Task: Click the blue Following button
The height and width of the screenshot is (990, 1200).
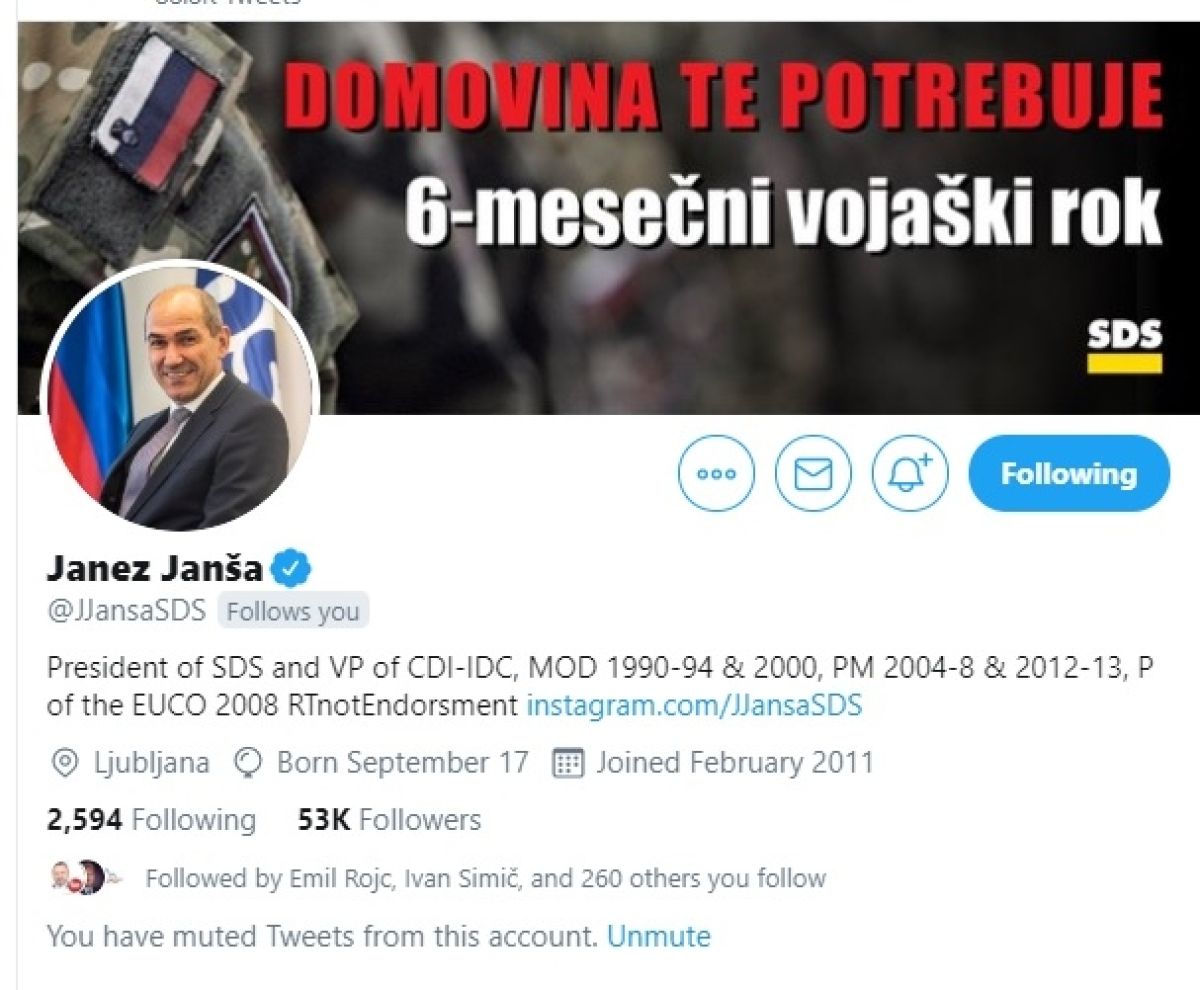Action: 1069,473
